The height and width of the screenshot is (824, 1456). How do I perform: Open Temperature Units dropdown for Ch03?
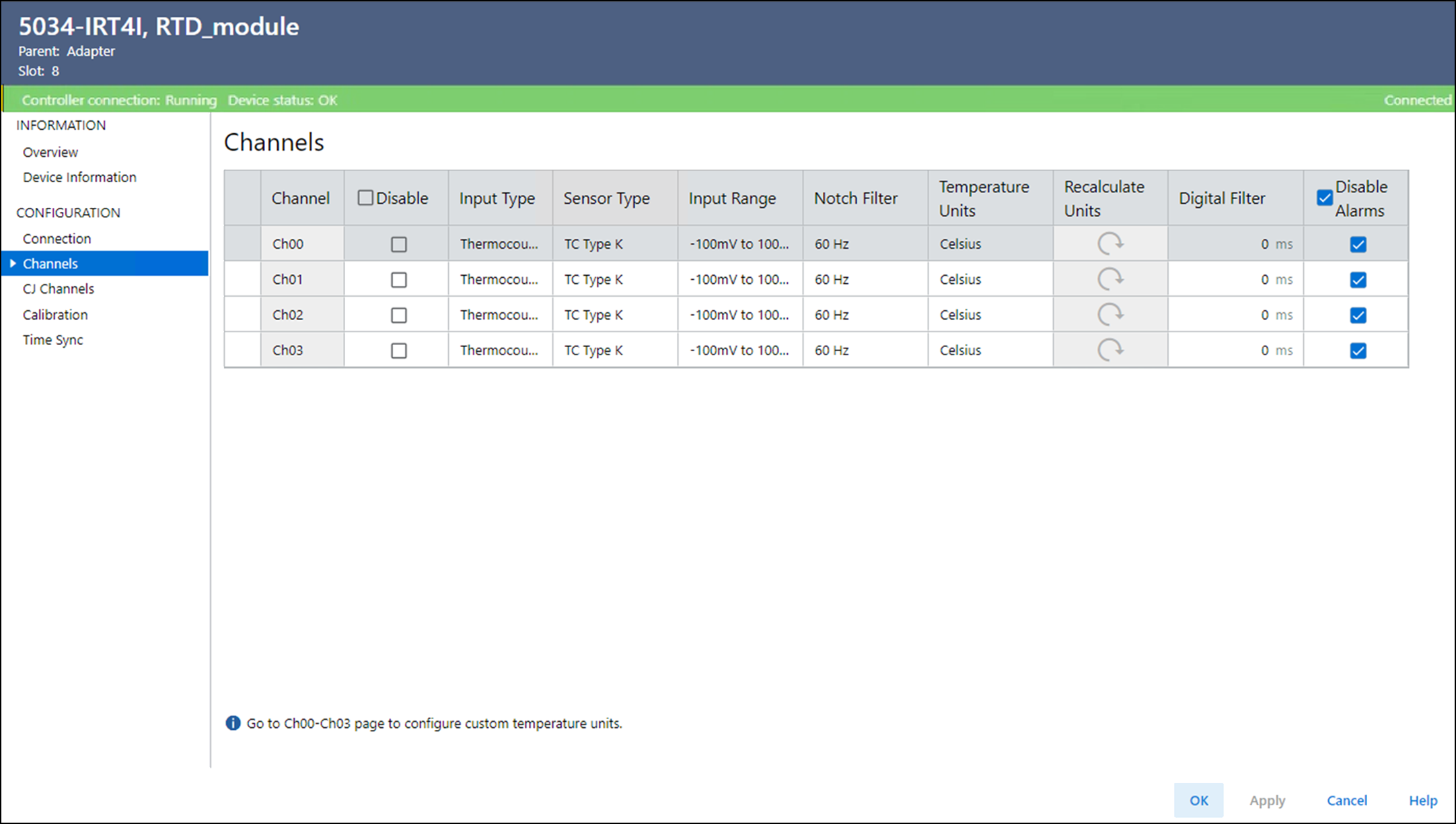coord(989,350)
